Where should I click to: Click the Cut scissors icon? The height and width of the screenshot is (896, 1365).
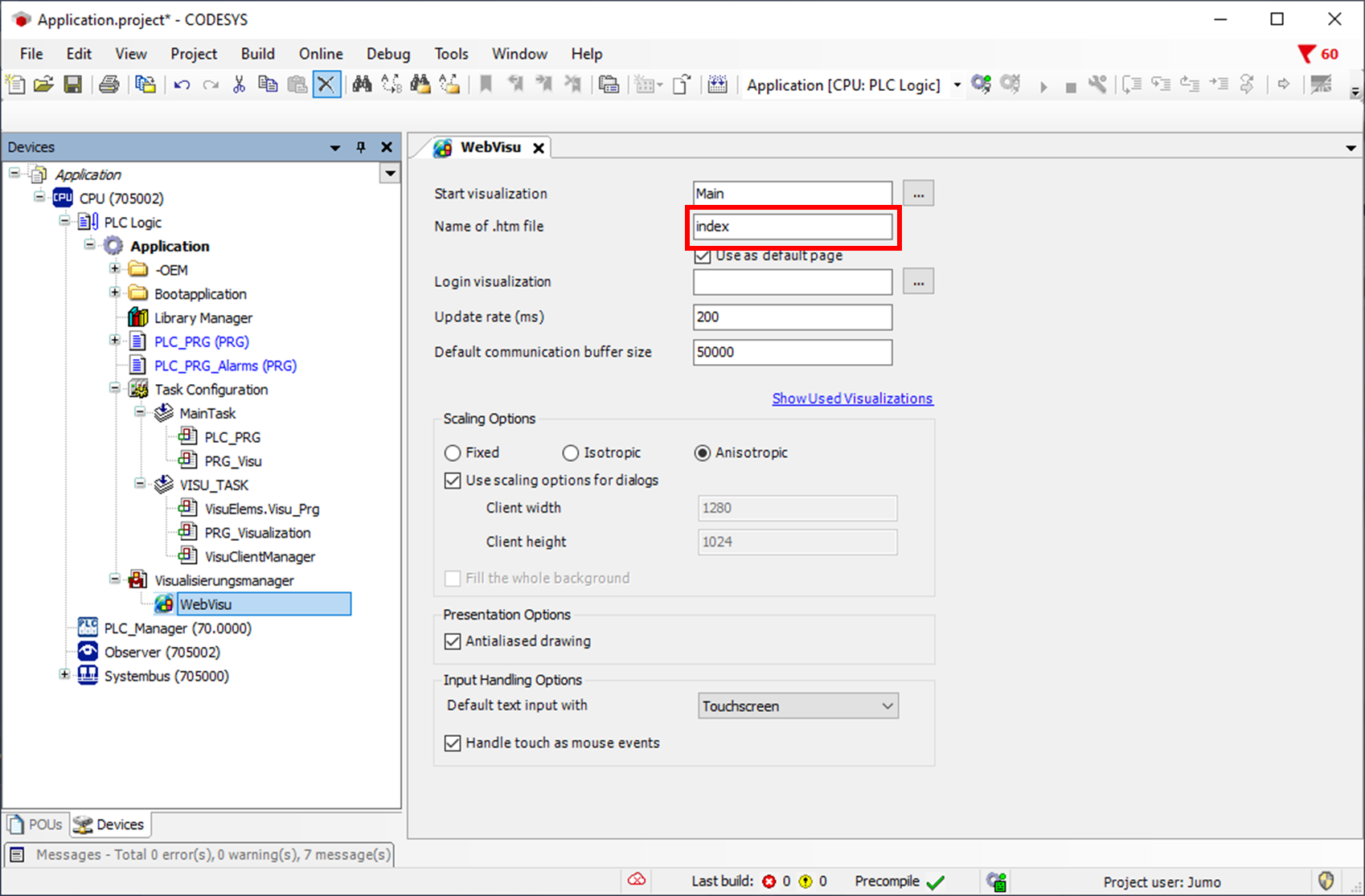click(239, 84)
